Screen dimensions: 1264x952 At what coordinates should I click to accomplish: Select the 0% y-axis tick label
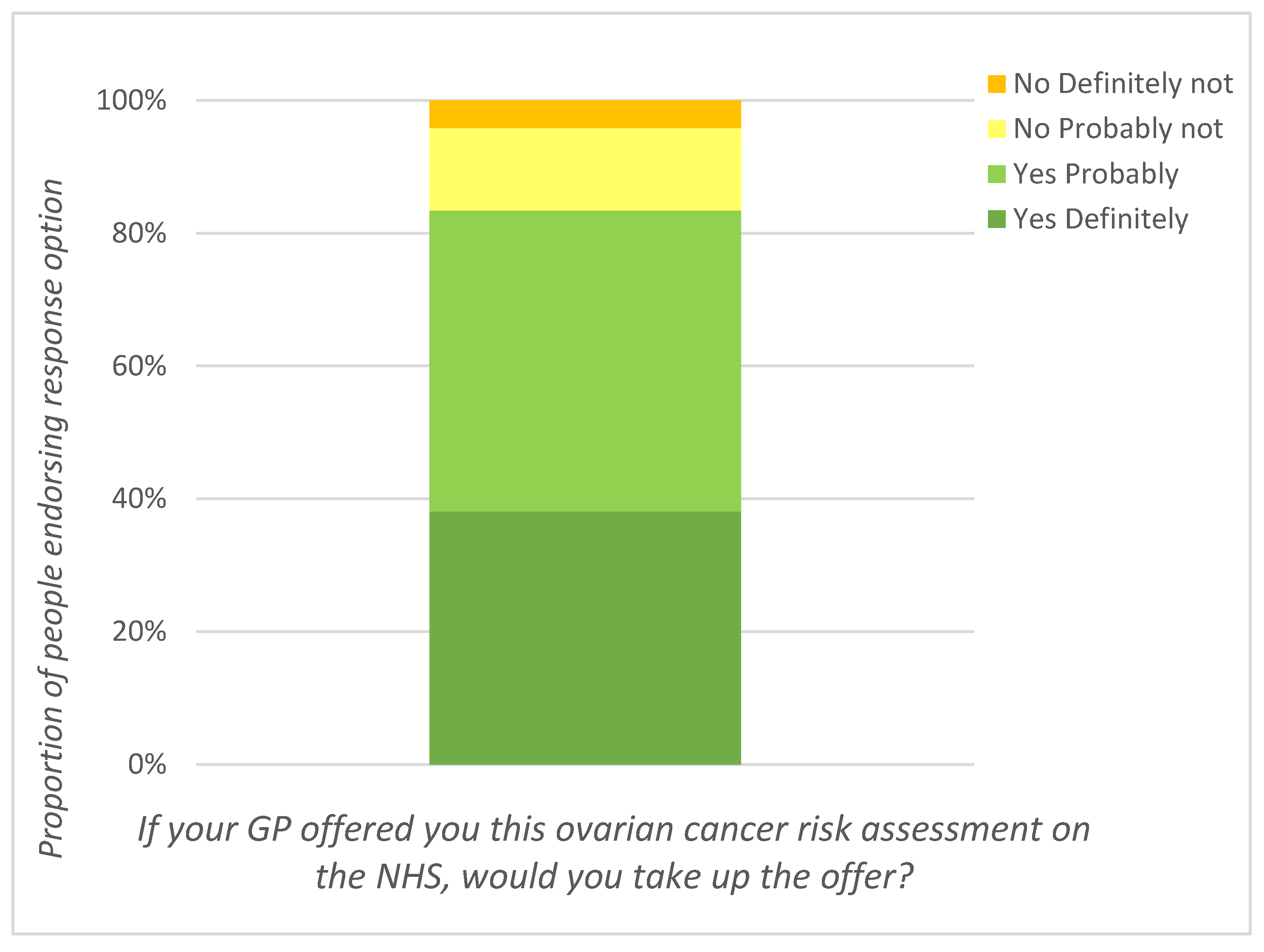tap(147, 765)
